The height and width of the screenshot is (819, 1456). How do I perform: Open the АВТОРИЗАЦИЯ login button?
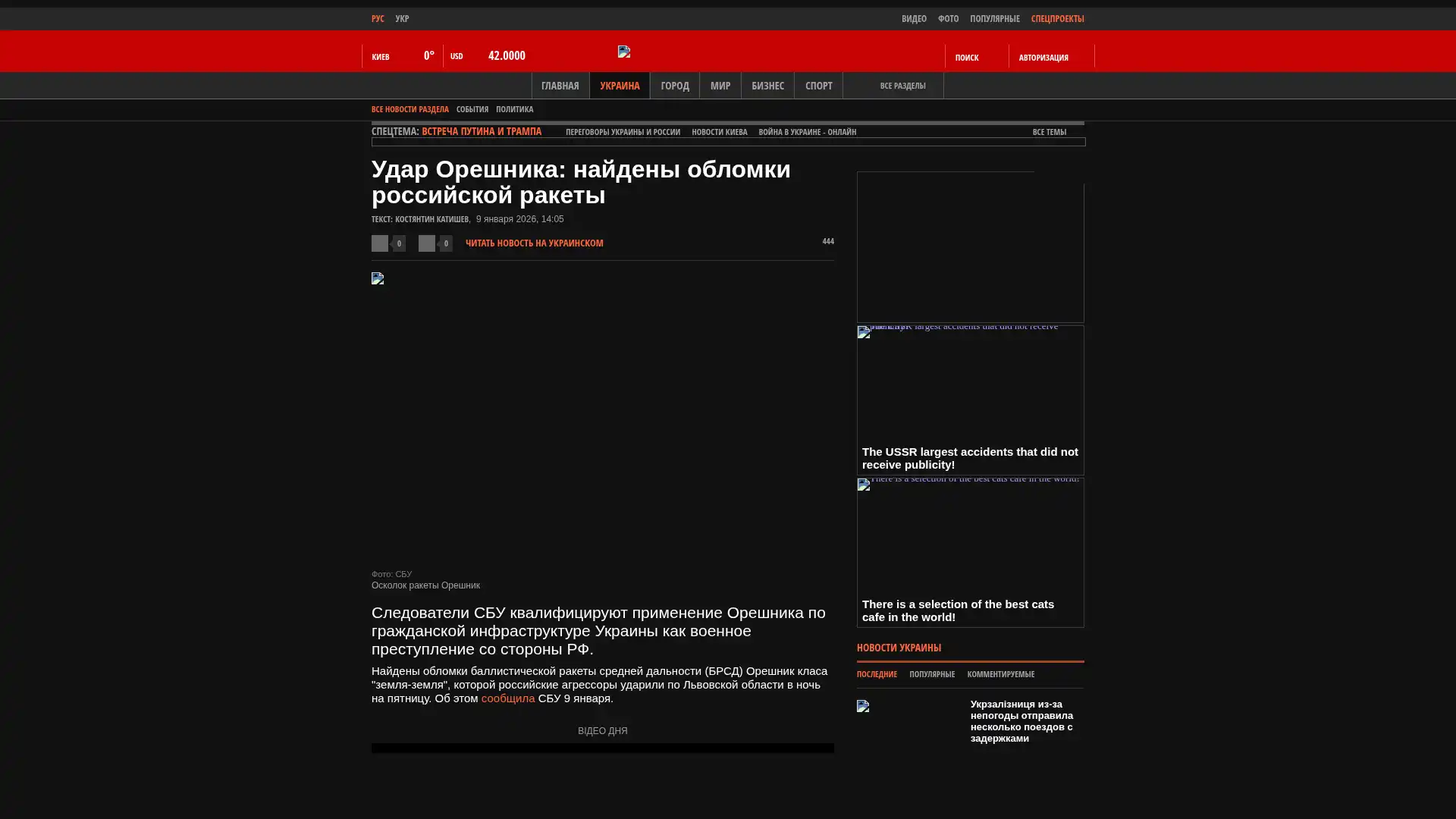point(1043,57)
